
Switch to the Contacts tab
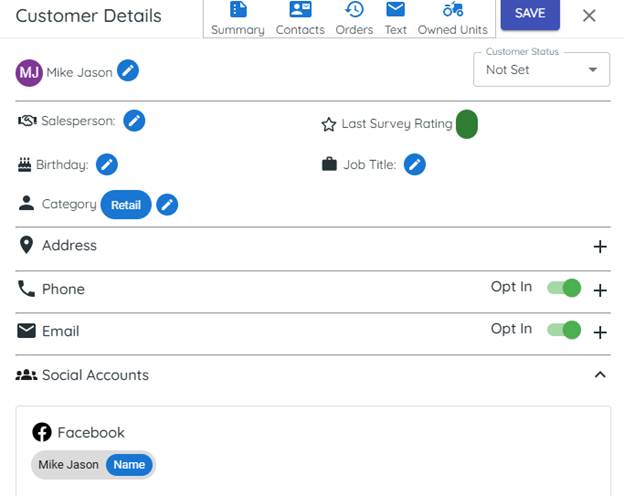(x=300, y=18)
